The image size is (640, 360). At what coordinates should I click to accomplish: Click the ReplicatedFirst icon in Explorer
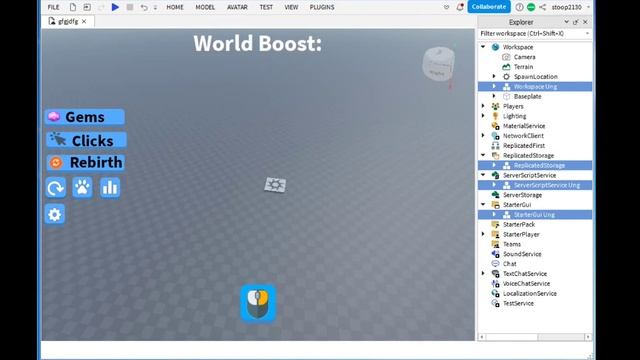[496, 146]
